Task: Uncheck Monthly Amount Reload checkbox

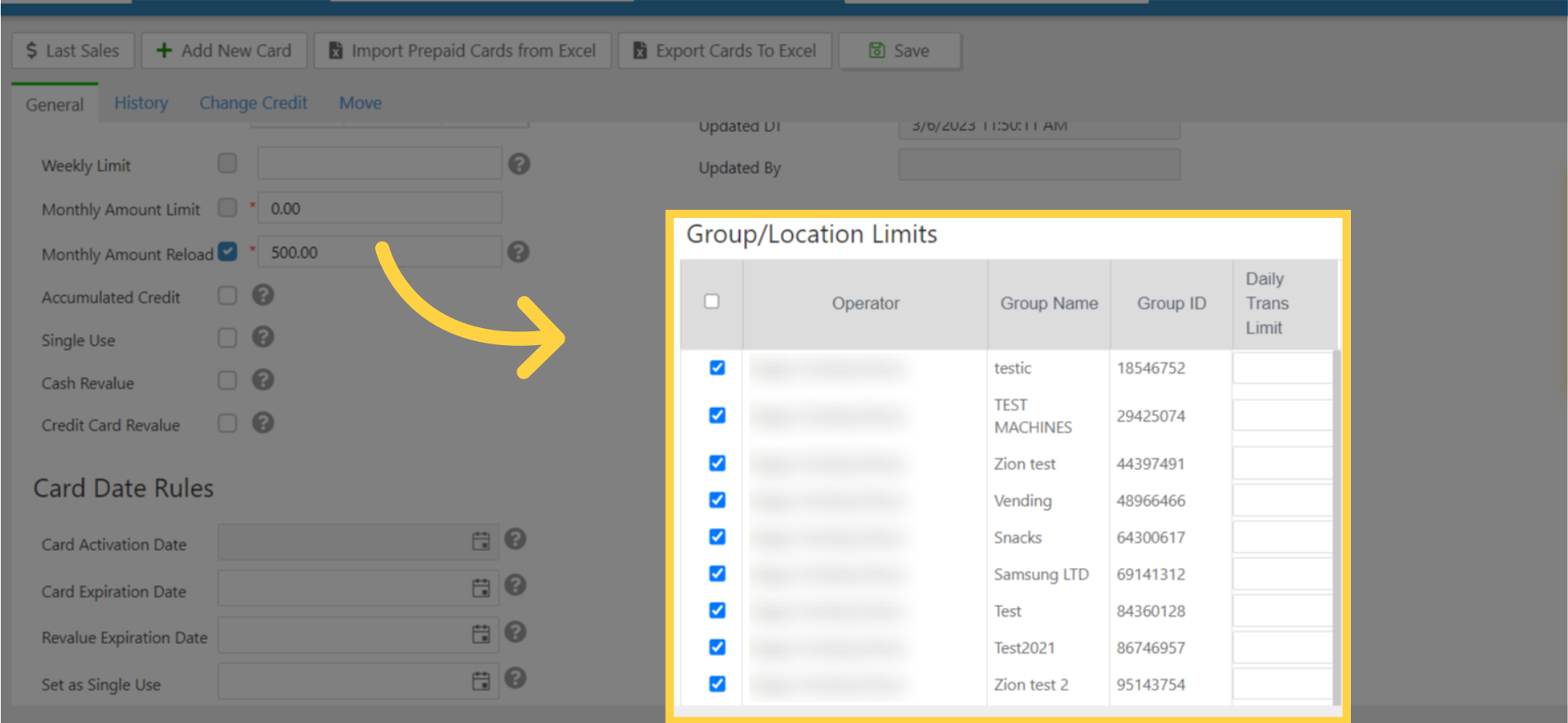Action: pyautogui.click(x=228, y=251)
